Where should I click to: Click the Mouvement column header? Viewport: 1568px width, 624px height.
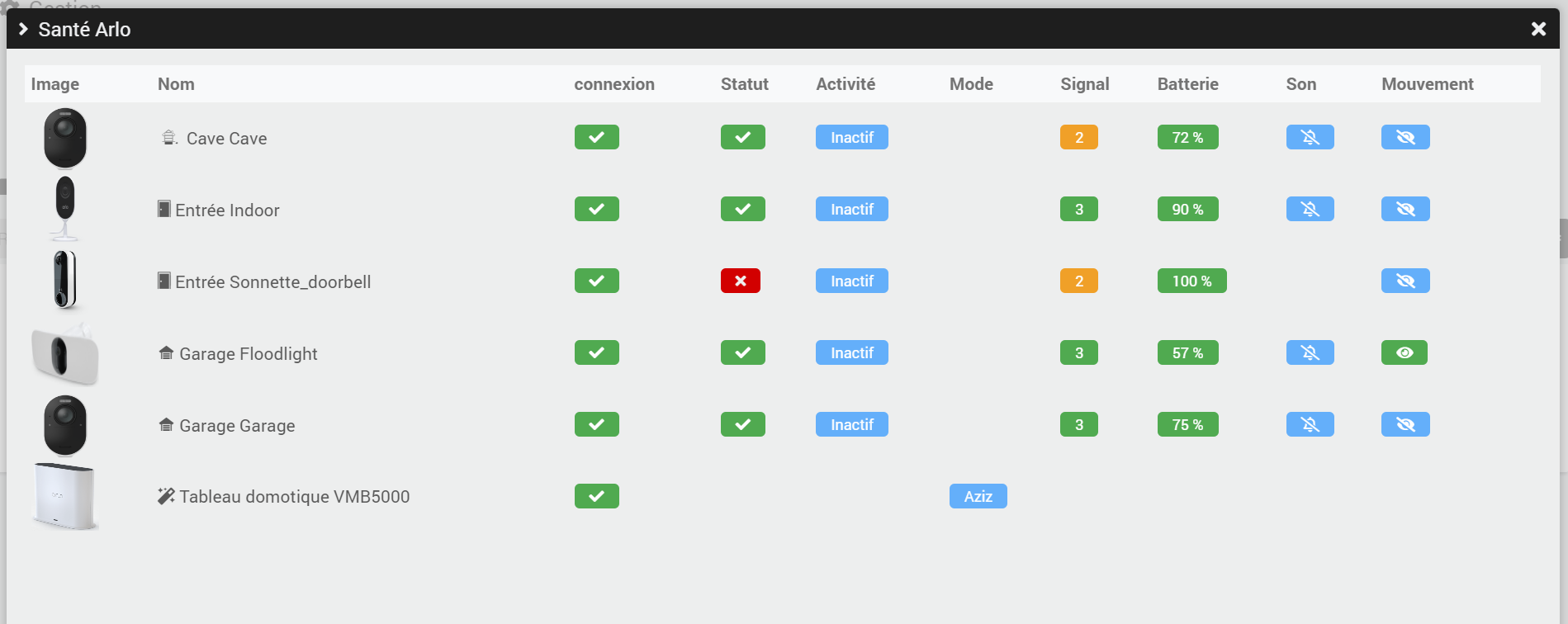click(1427, 84)
